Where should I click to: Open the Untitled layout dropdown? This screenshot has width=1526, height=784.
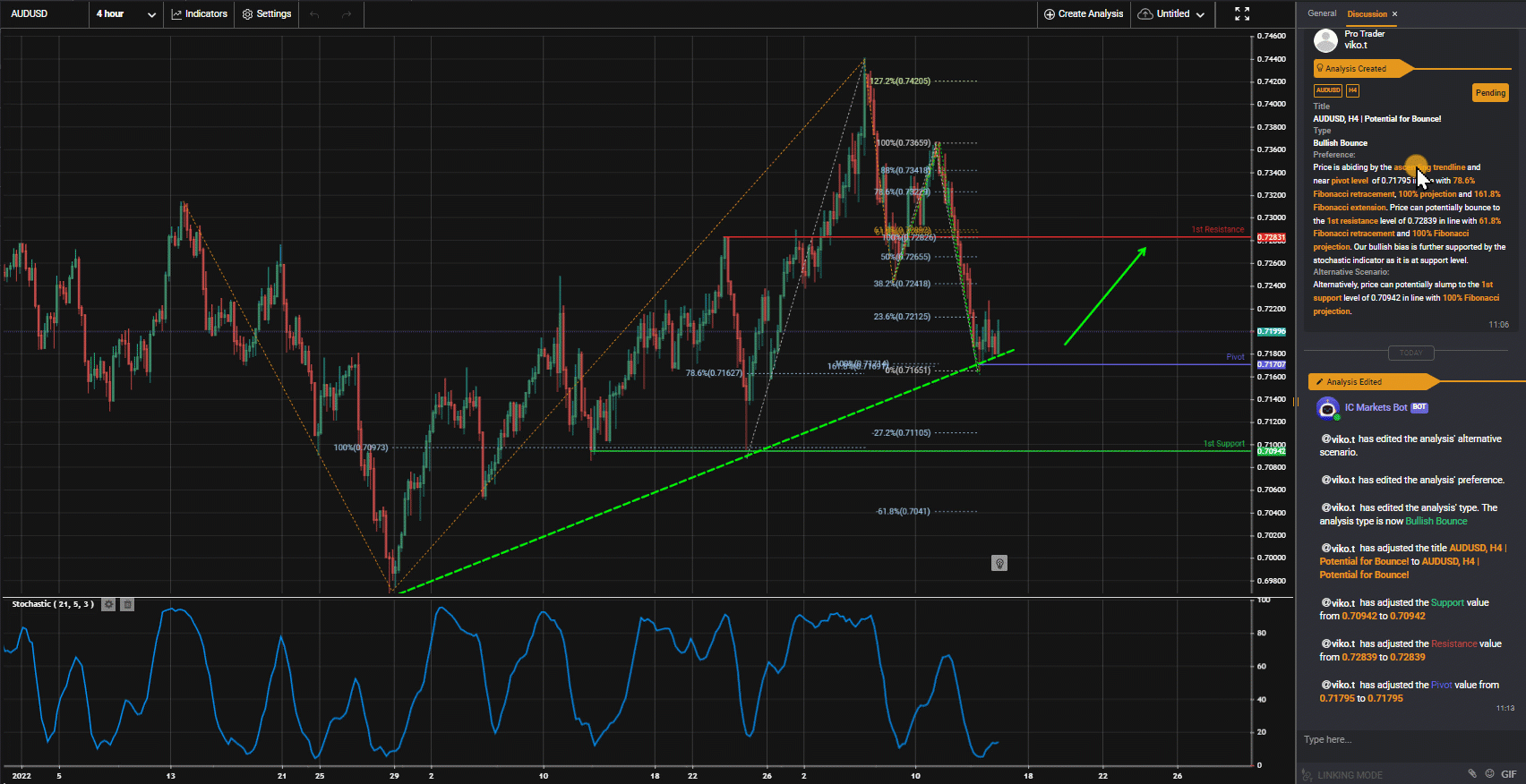1171,13
